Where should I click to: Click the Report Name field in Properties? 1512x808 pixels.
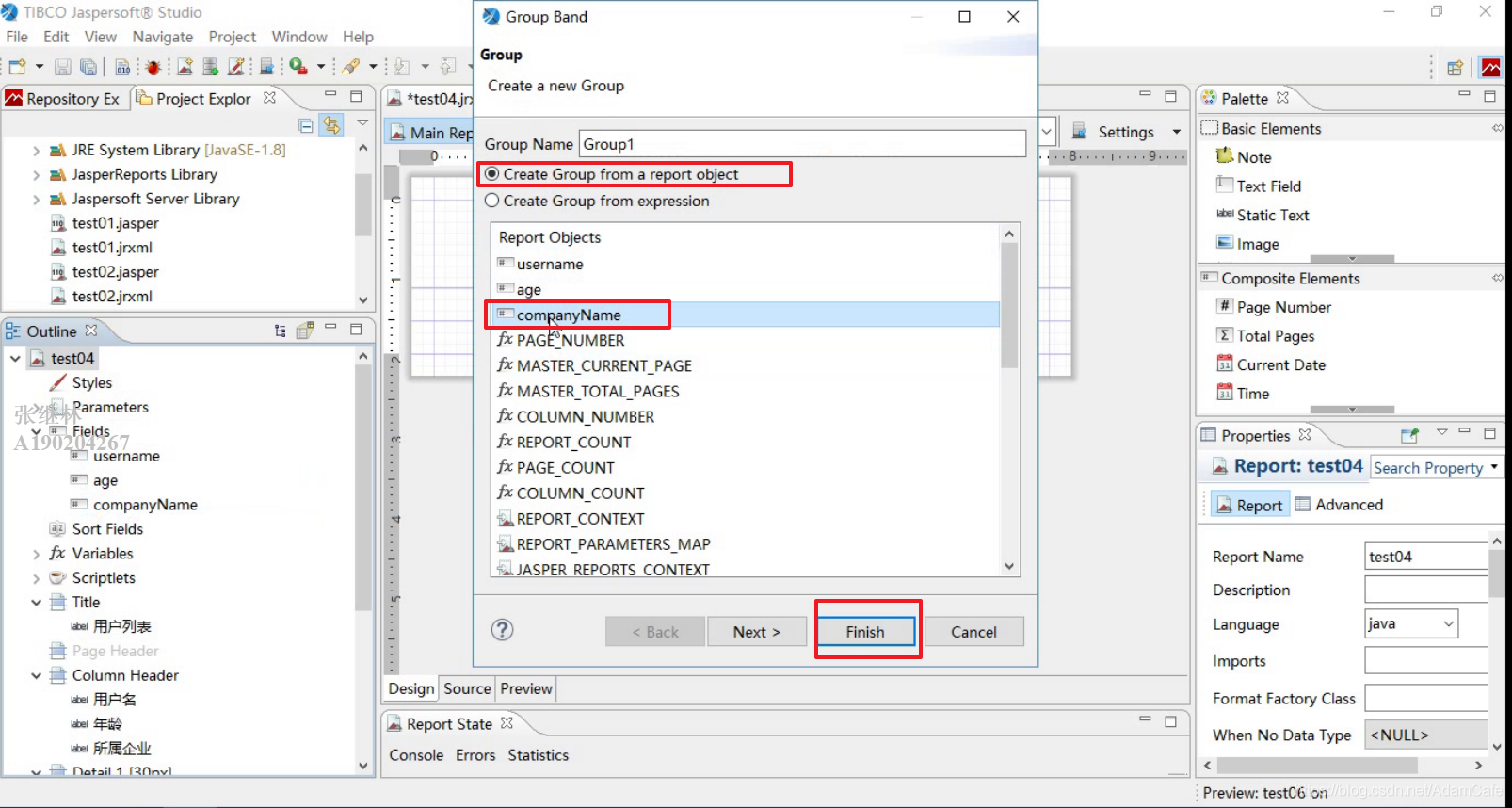[1426, 557]
